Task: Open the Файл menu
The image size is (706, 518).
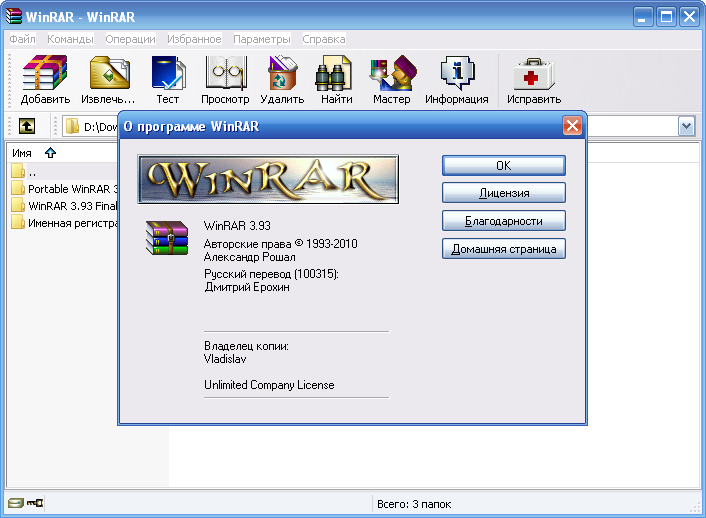Action: point(23,39)
